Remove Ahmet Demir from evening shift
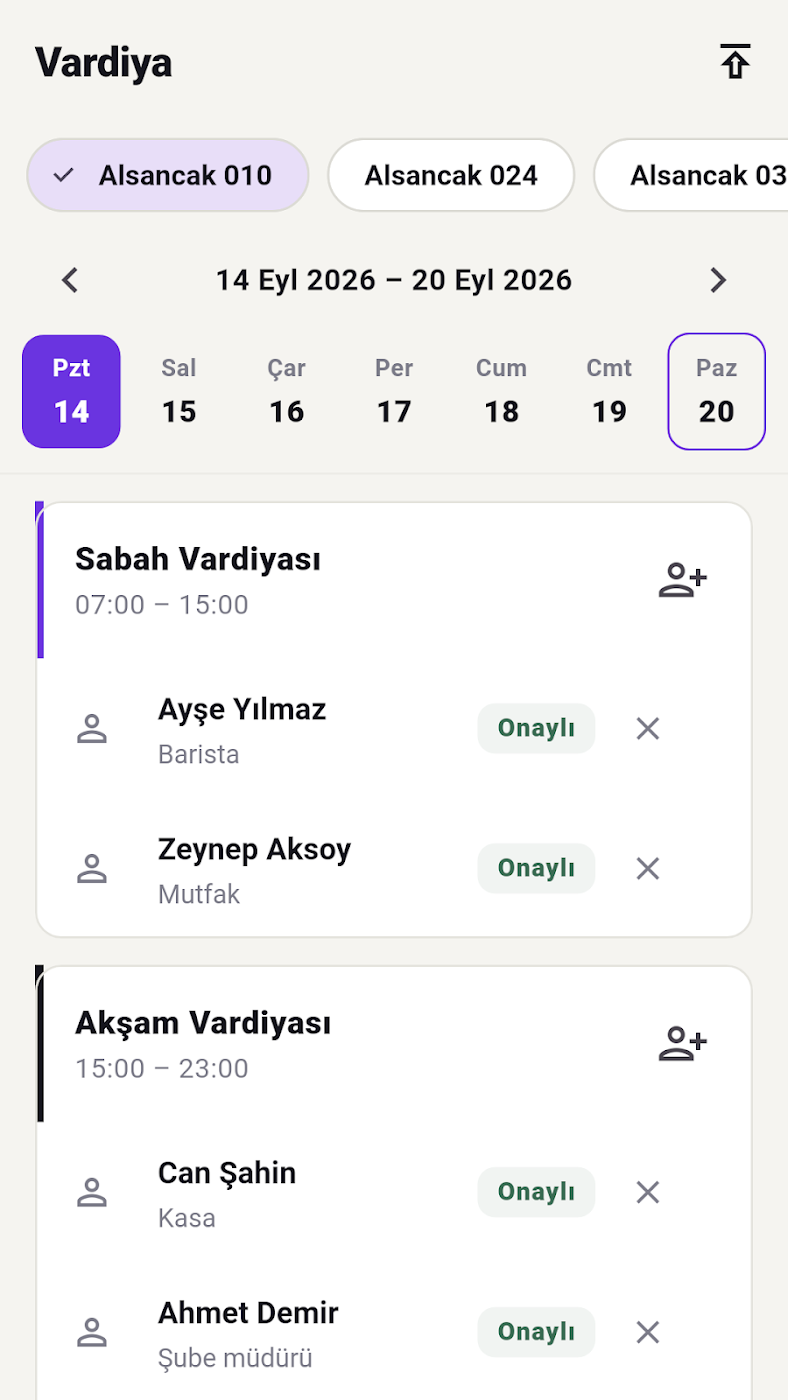 click(x=648, y=1332)
